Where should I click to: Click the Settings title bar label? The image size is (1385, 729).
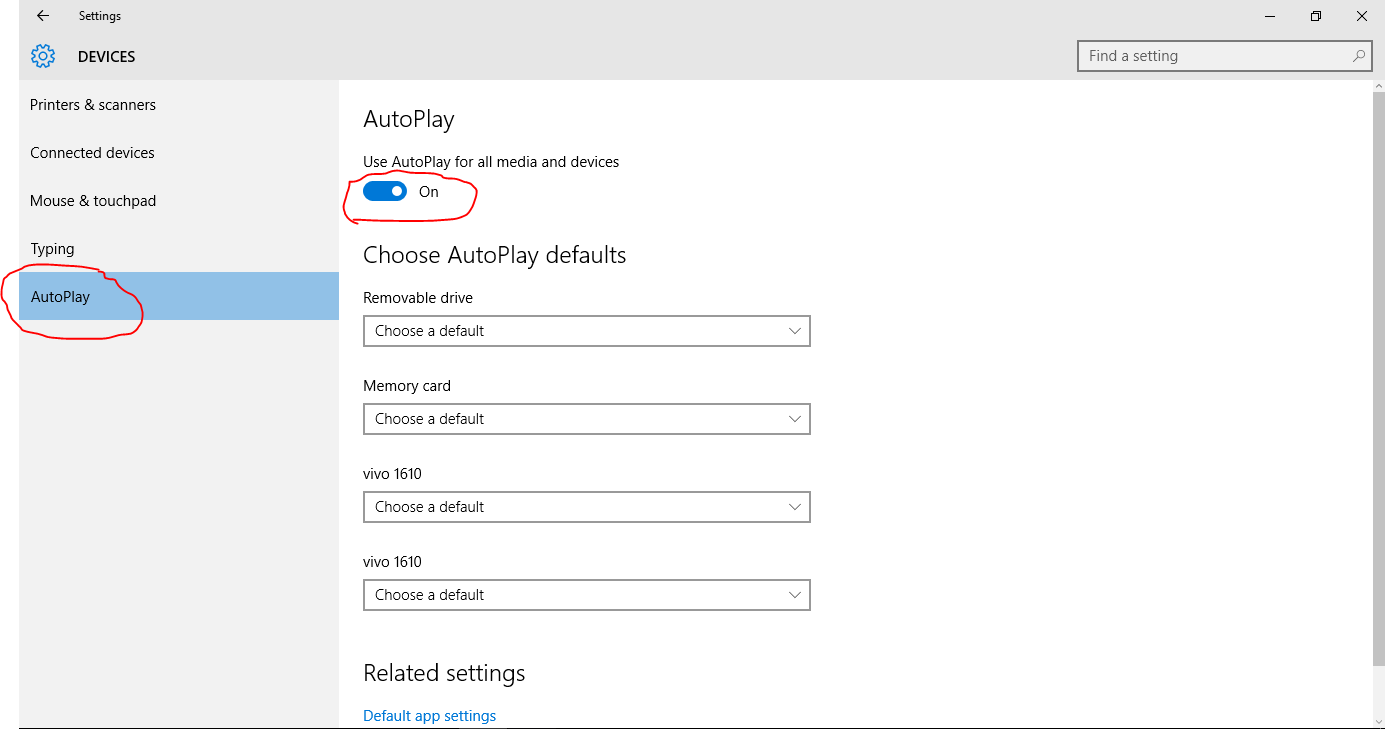click(99, 15)
